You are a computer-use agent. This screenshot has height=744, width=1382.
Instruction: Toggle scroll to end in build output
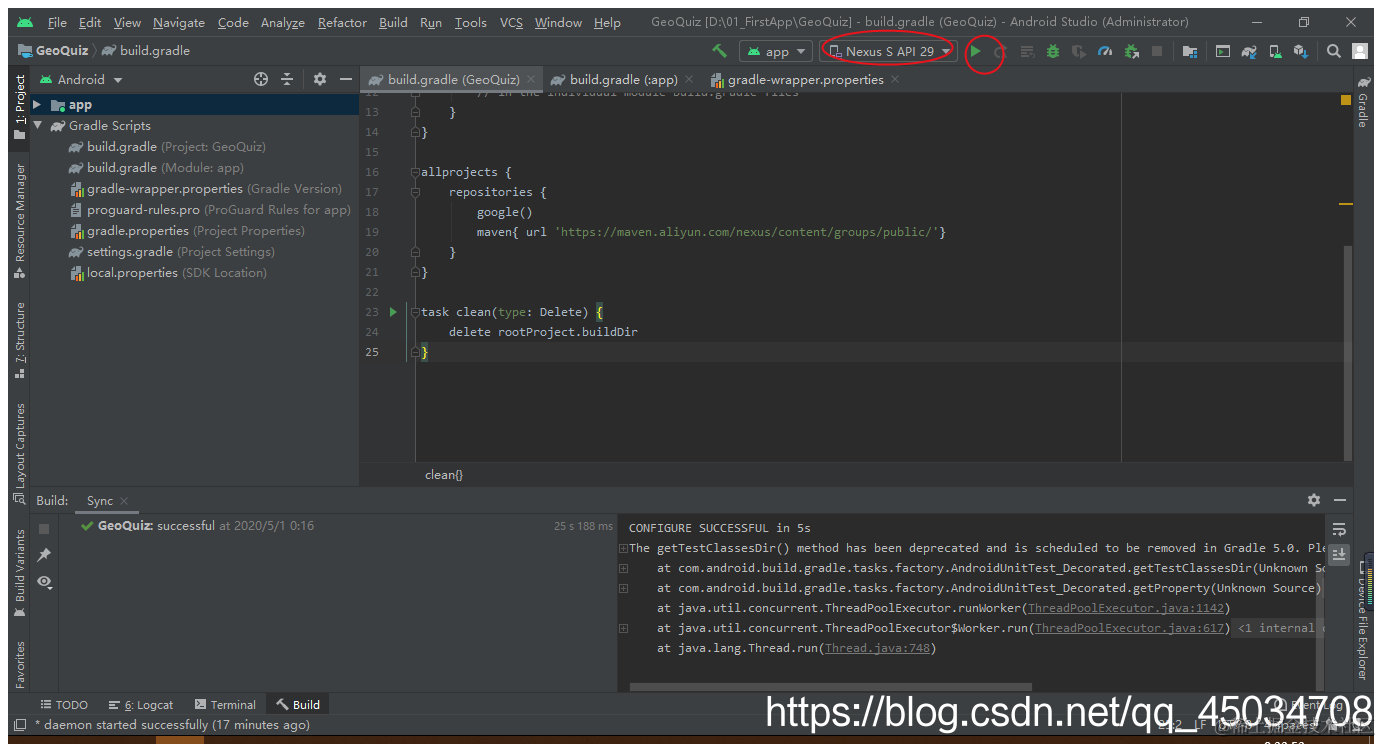(1340, 554)
